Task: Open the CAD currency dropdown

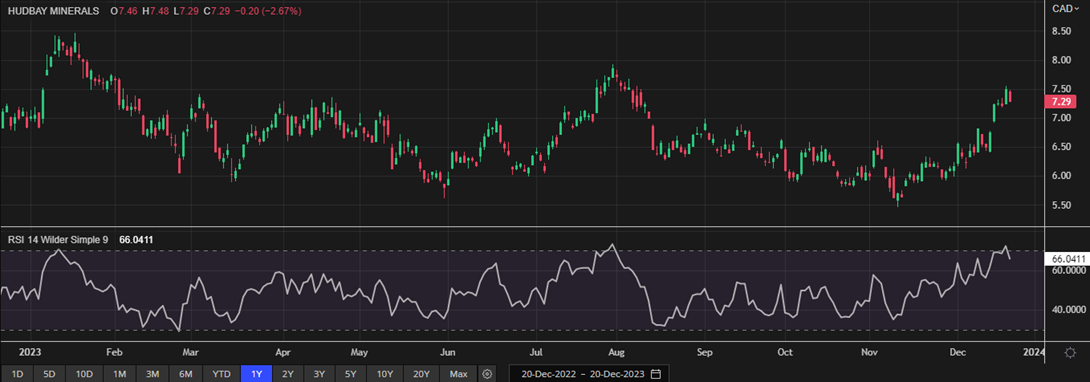Action: point(1065,8)
